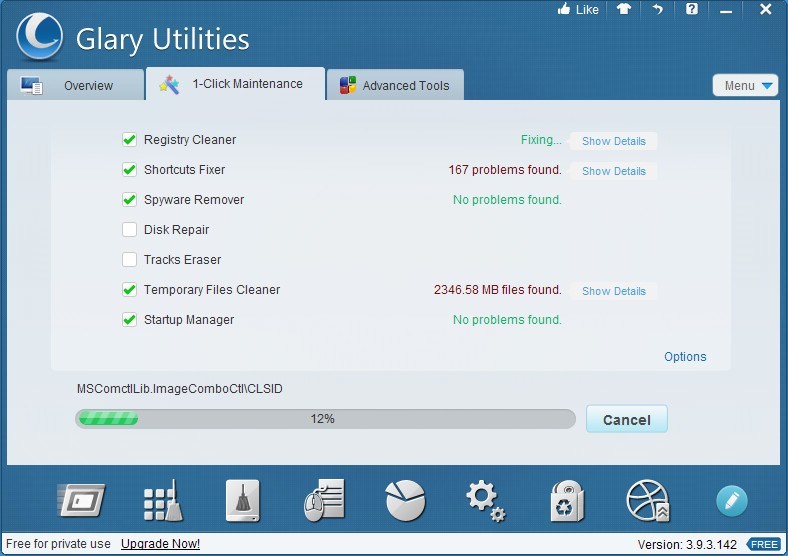
Task: Click the "Fixing..." status text
Action: [x=541, y=140]
